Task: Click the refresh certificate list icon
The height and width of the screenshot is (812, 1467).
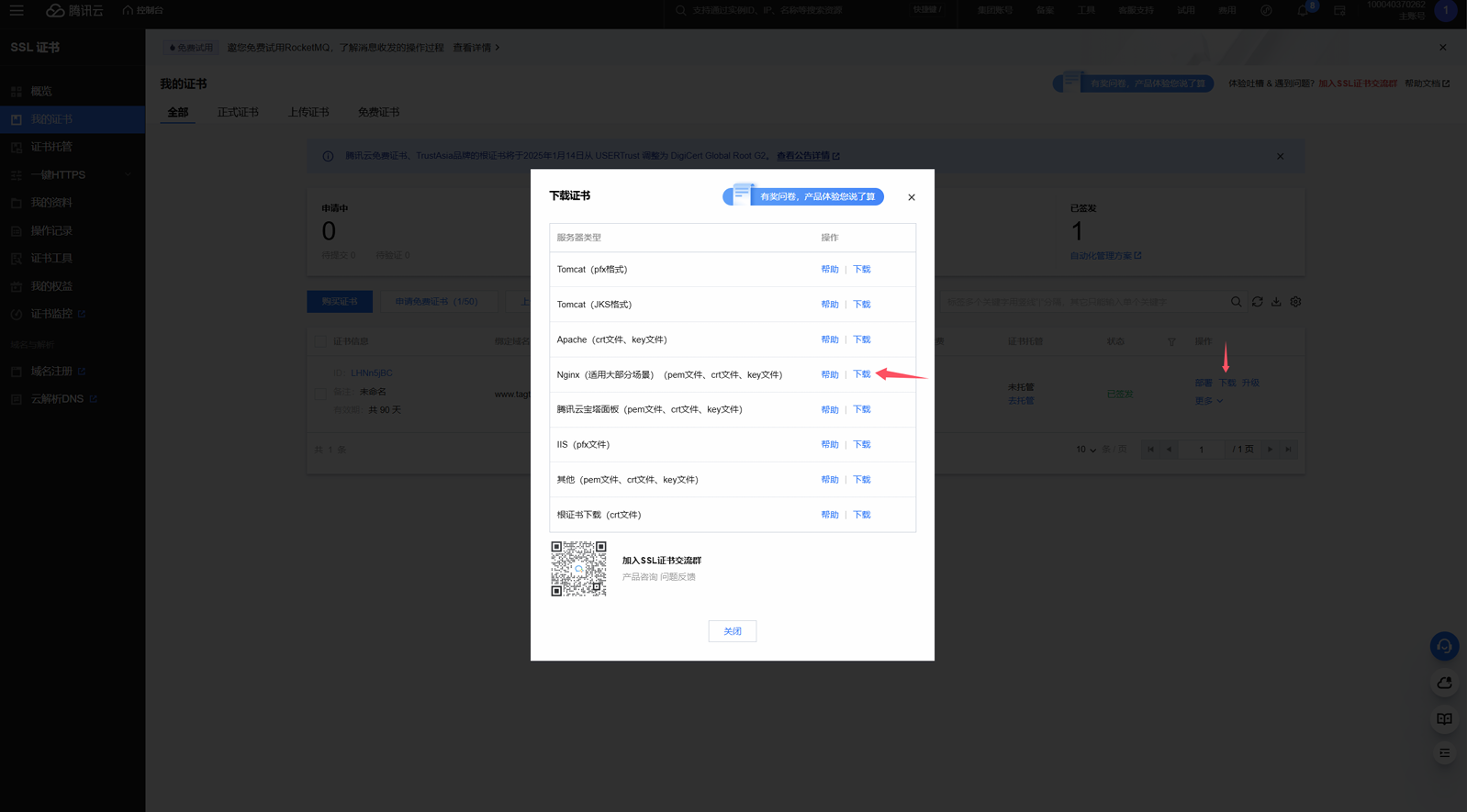Action: pyautogui.click(x=1257, y=302)
